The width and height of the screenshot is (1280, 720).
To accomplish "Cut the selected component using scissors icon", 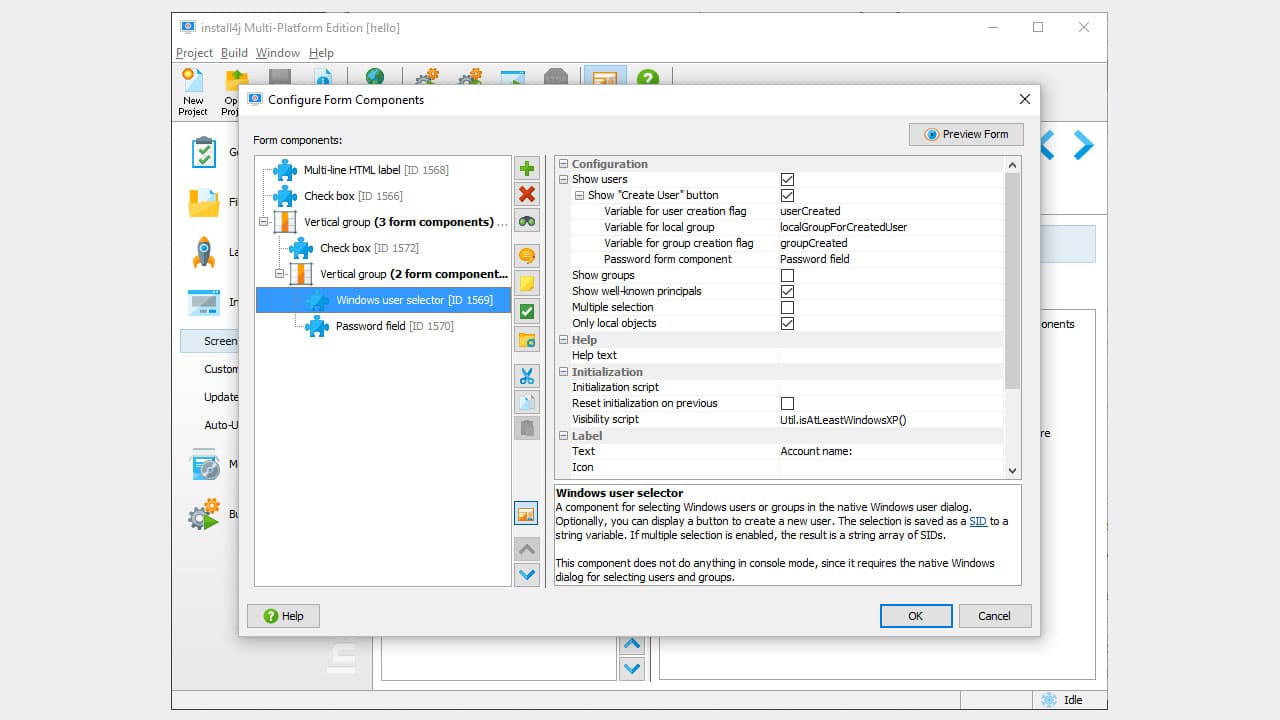I will coord(527,375).
